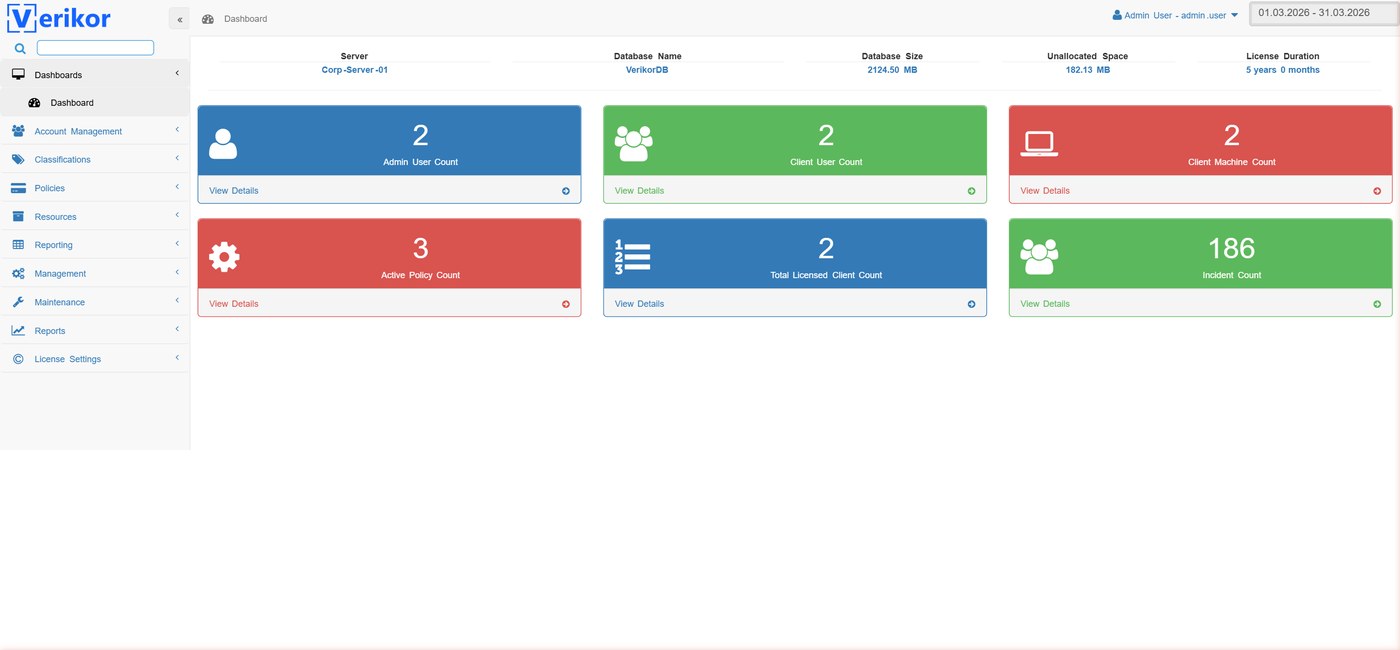Click the Client User Count group icon
Viewport: 1400px width, 650px height.
[633, 144]
